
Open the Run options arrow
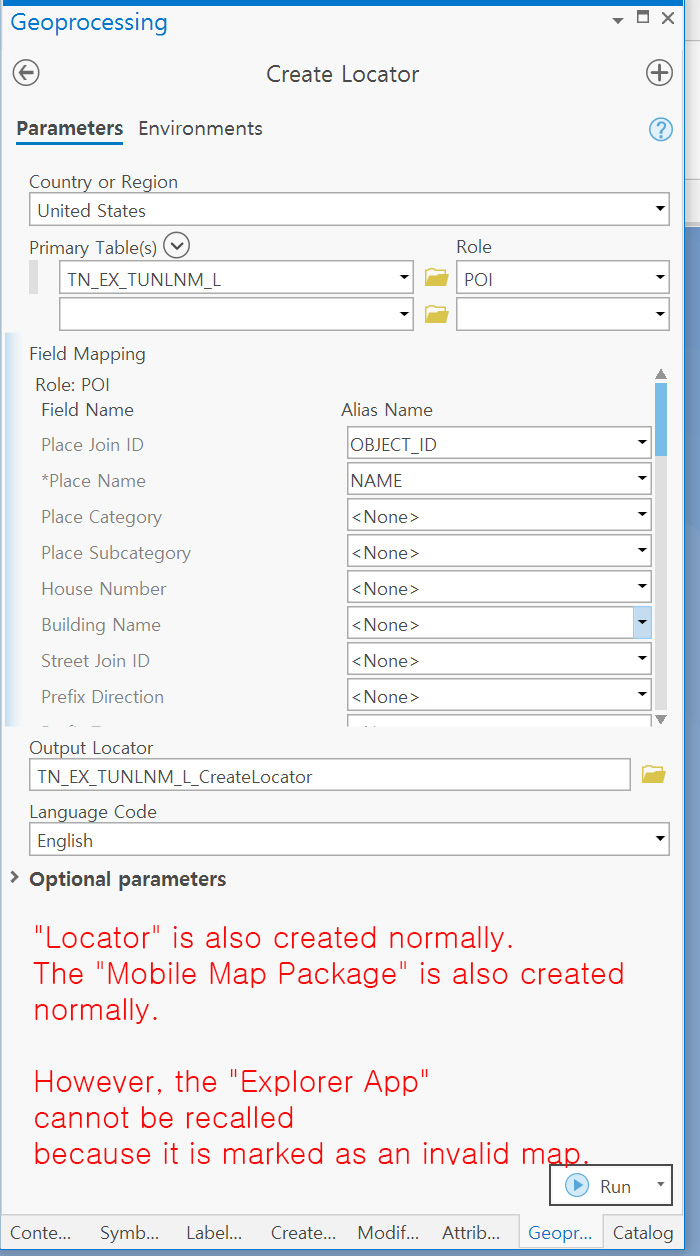[x=663, y=1185]
